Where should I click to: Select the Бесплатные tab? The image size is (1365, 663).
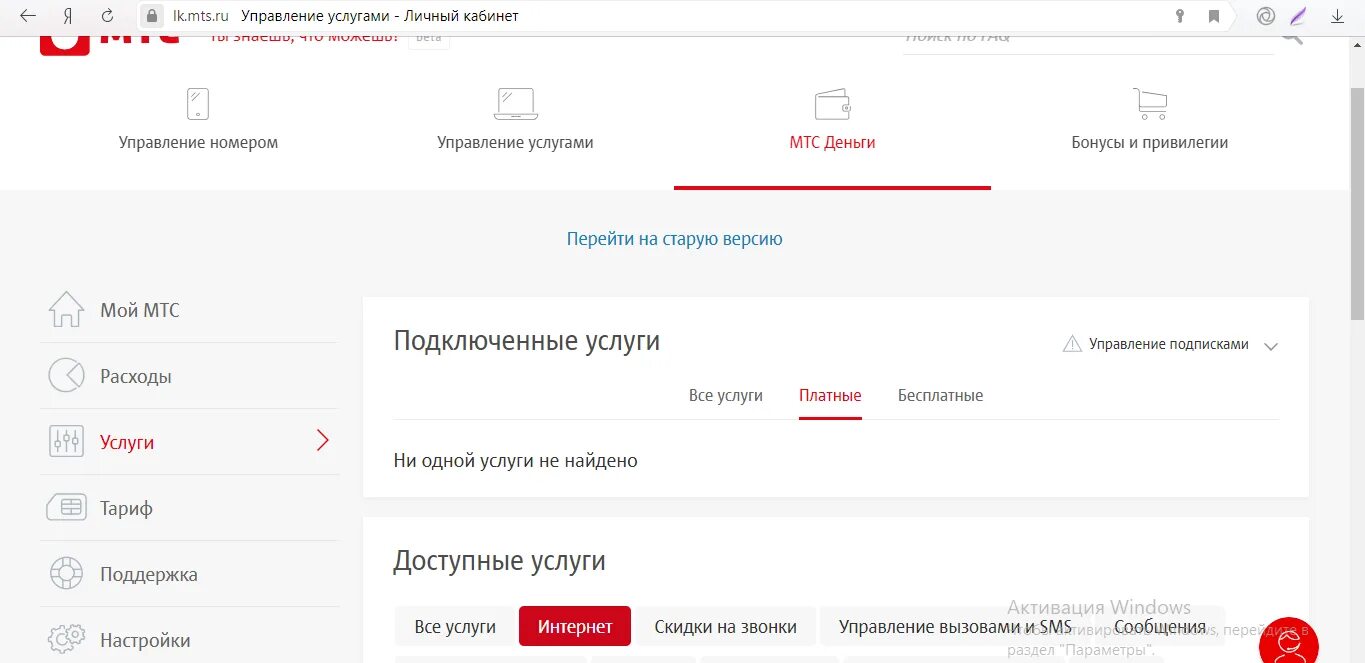940,396
